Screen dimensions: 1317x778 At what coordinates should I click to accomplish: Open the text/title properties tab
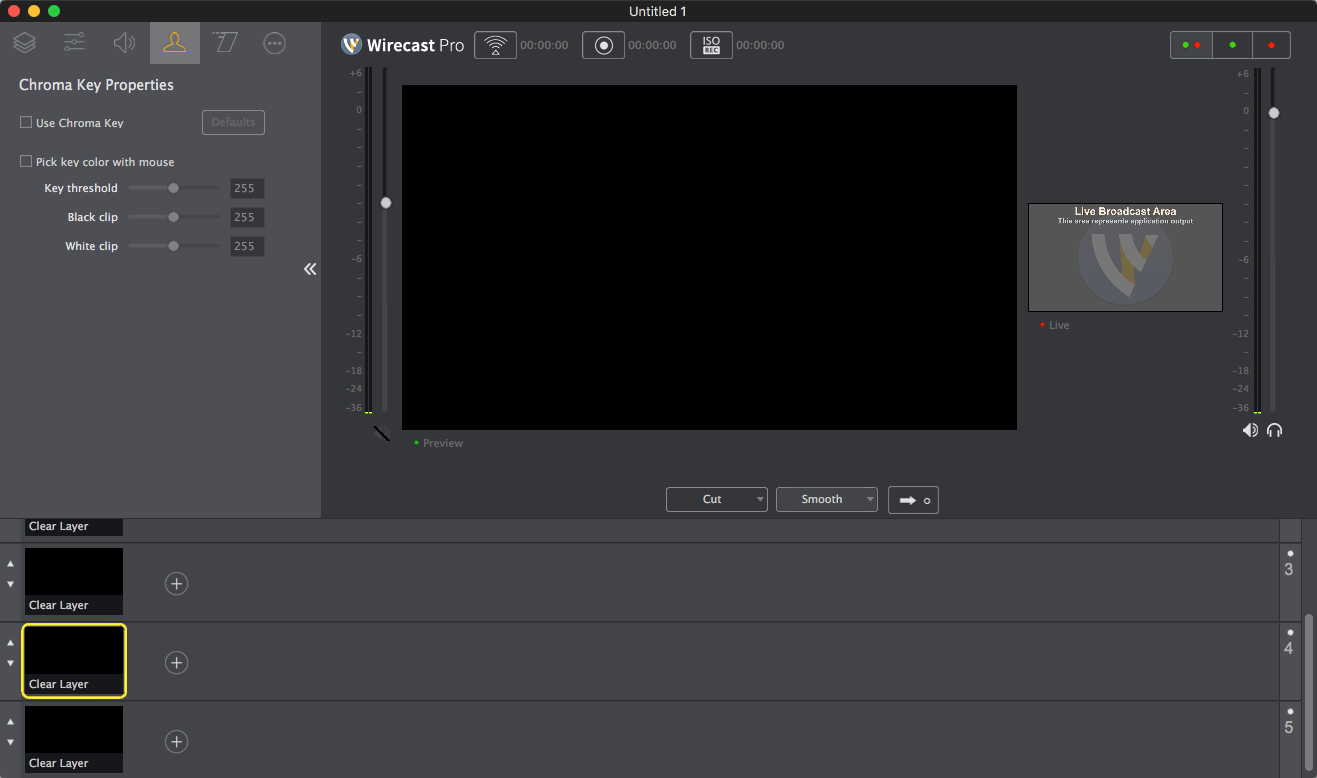pos(225,43)
